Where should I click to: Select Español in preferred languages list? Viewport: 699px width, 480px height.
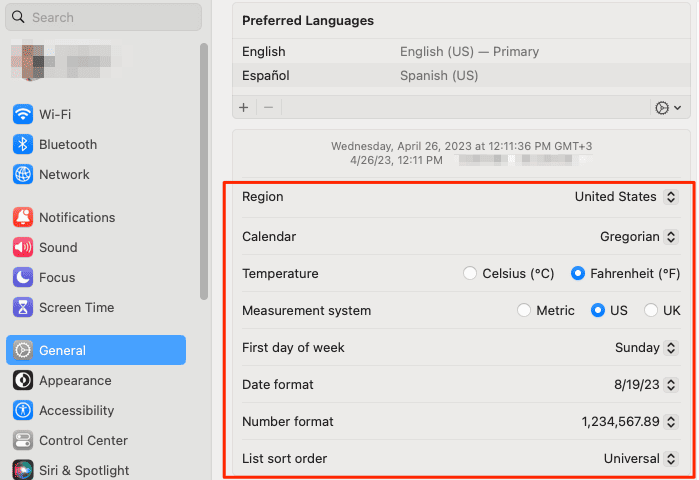(264, 75)
